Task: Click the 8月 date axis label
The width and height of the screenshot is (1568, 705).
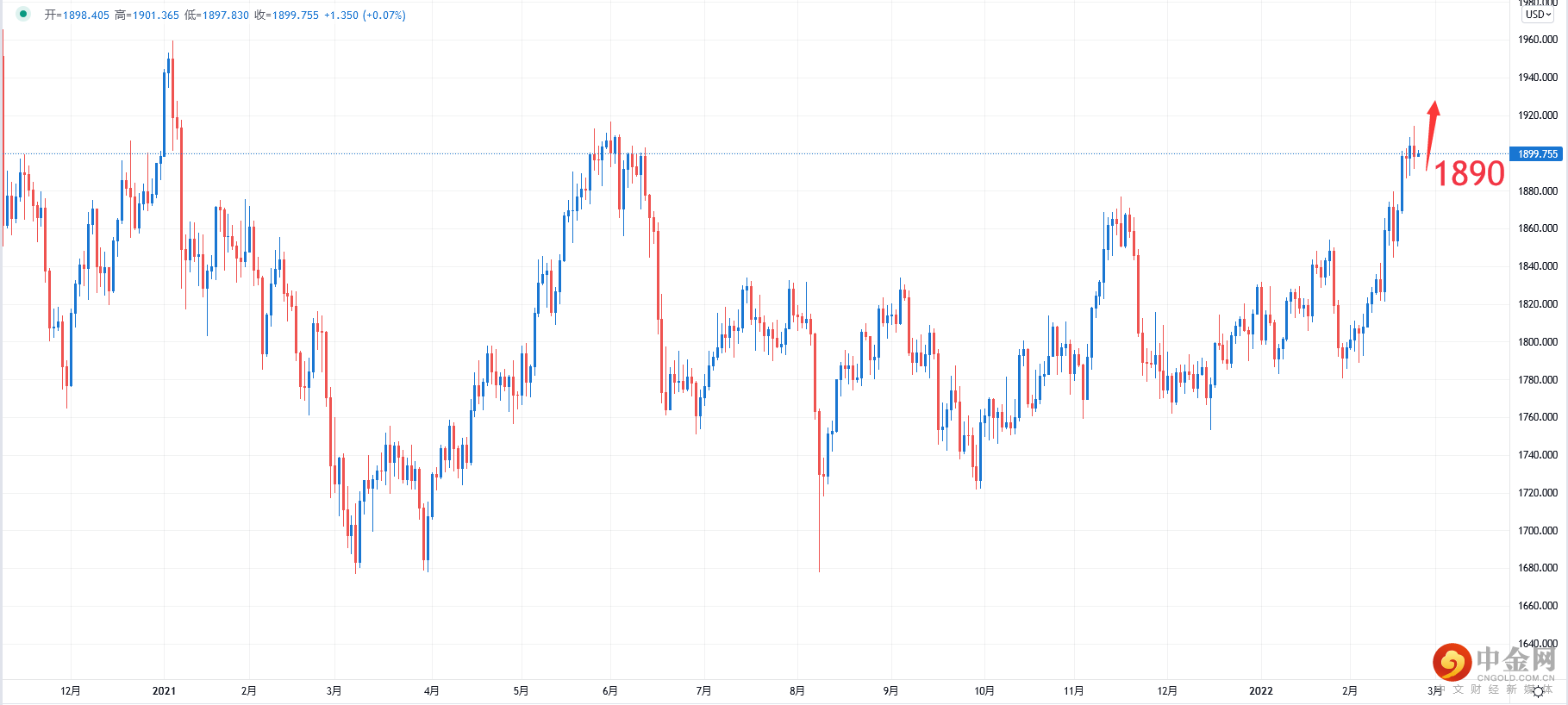Action: click(797, 690)
